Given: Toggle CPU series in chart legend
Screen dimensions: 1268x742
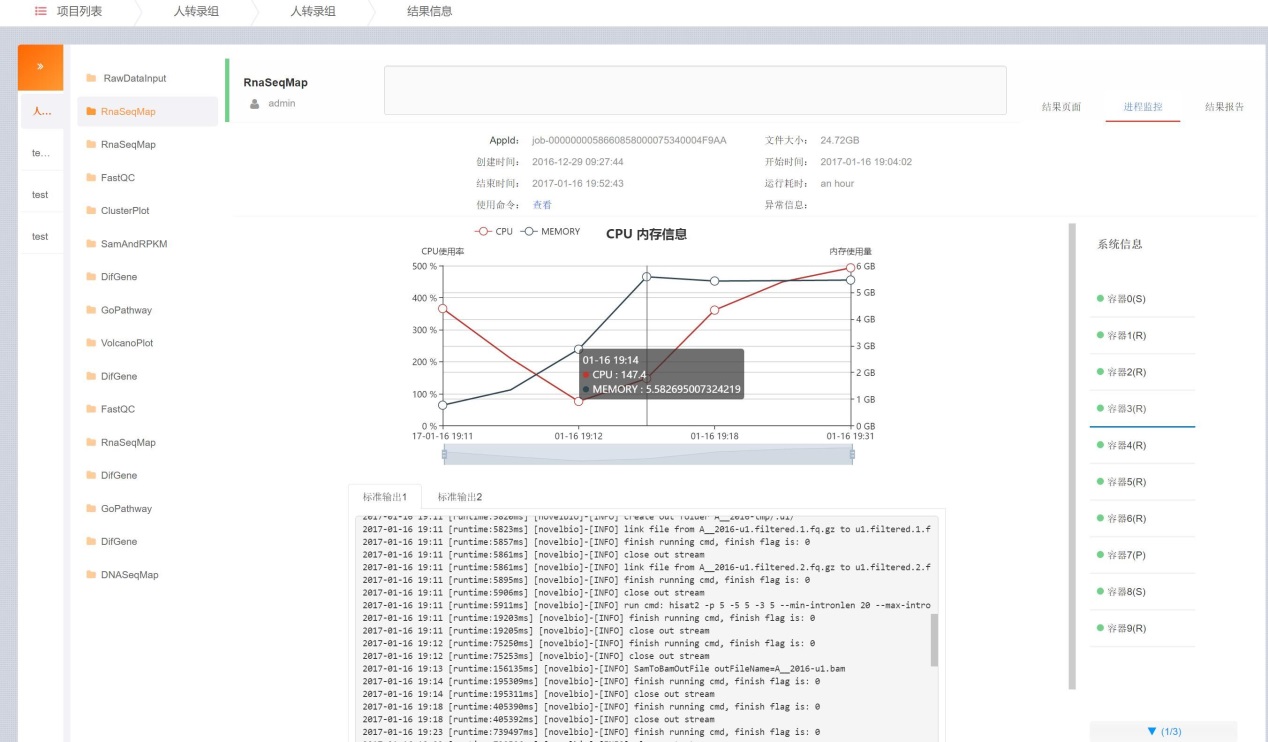Looking at the screenshot, I should 495,231.
